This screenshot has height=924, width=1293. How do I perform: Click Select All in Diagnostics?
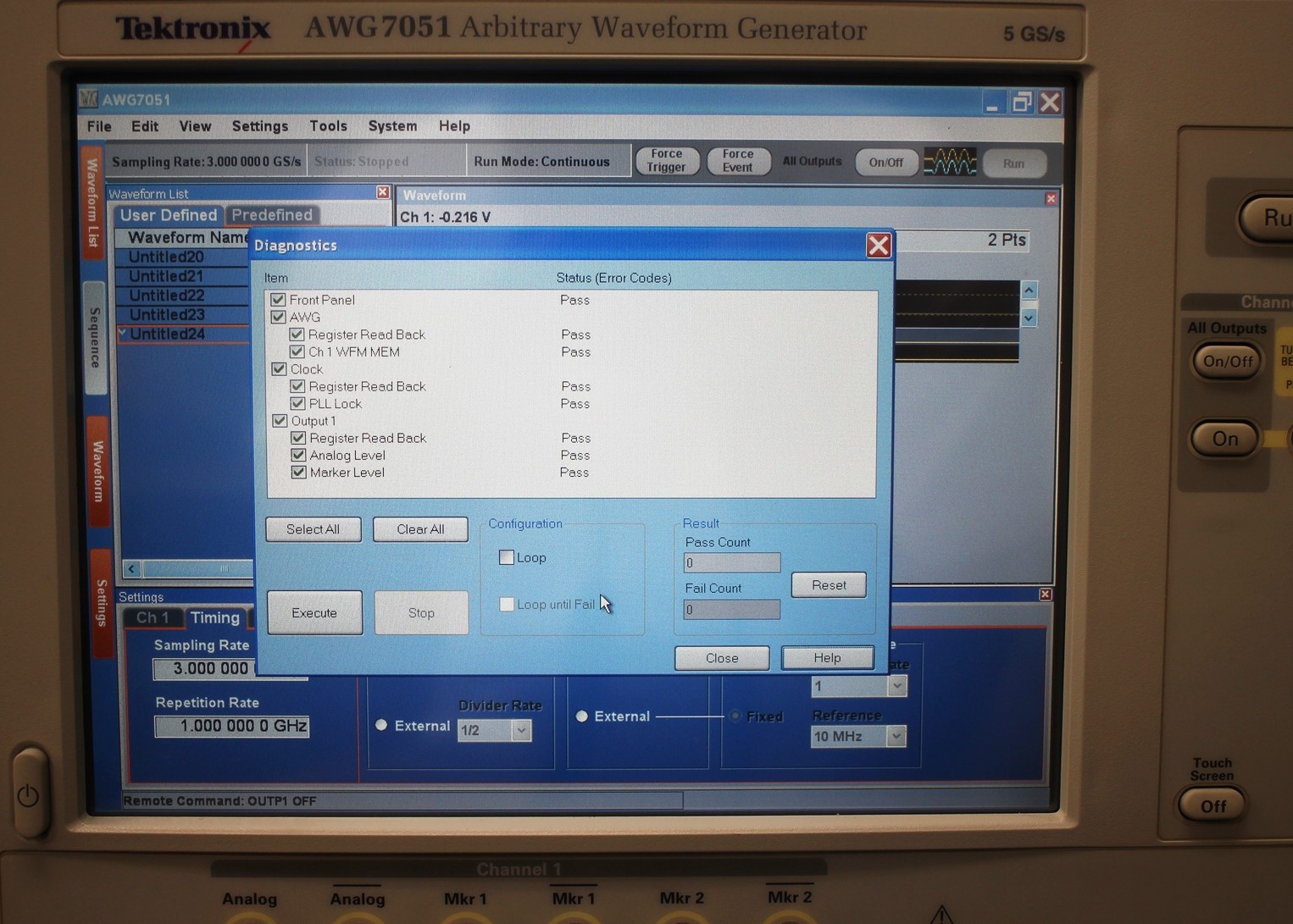[x=313, y=529]
